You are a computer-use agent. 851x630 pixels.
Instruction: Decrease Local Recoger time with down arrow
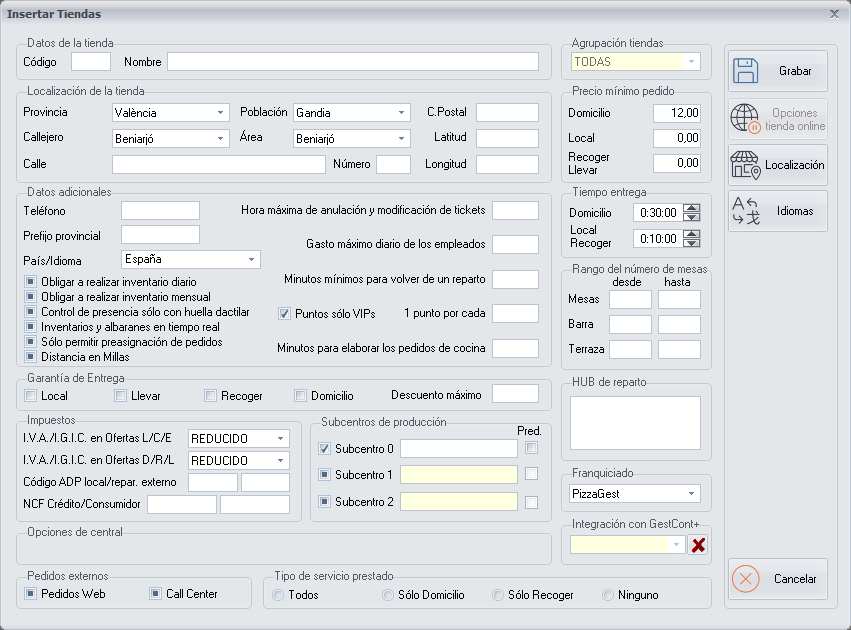(692, 243)
